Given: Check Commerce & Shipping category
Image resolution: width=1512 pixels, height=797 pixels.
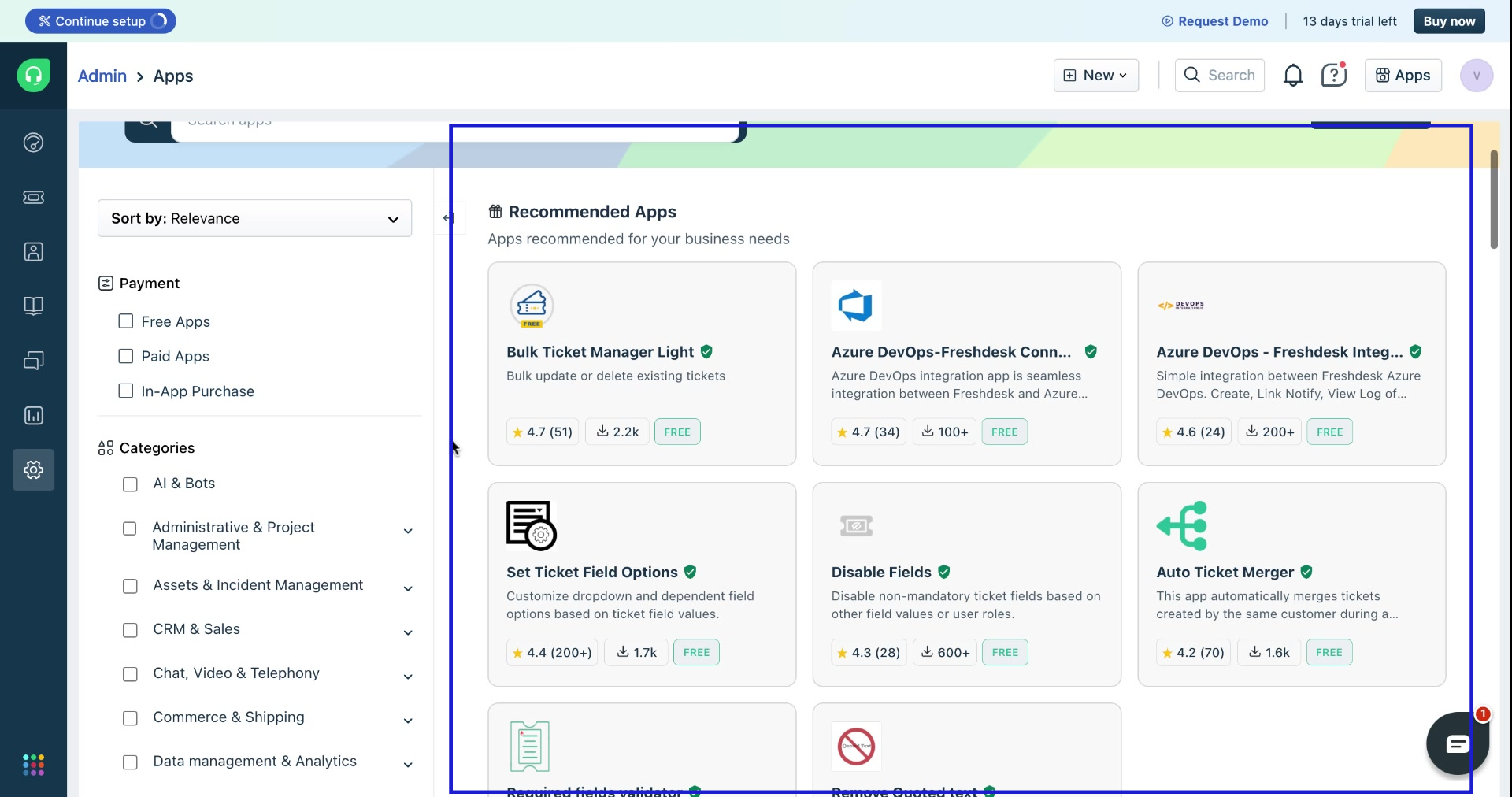Looking at the screenshot, I should [130, 718].
